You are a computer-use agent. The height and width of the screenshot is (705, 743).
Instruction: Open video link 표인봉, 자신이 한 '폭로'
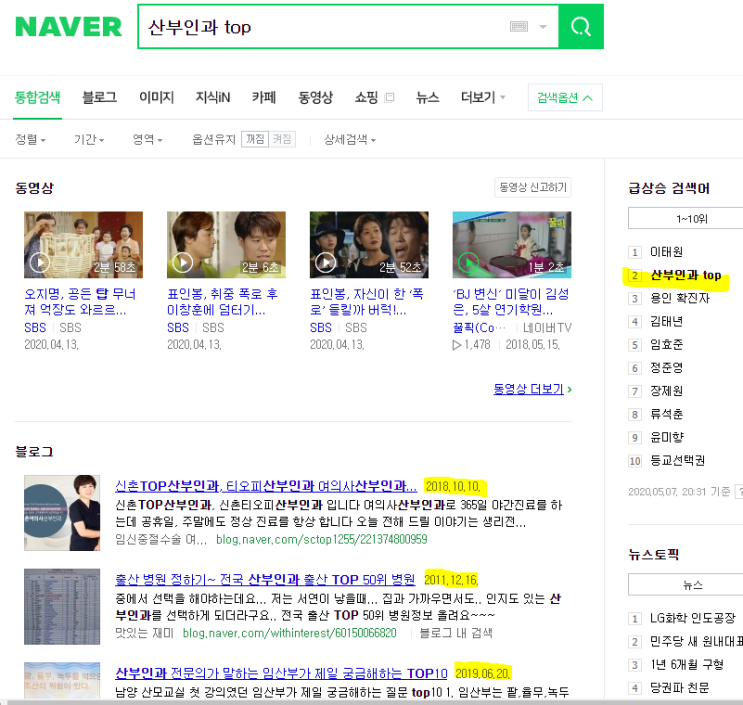(x=367, y=302)
